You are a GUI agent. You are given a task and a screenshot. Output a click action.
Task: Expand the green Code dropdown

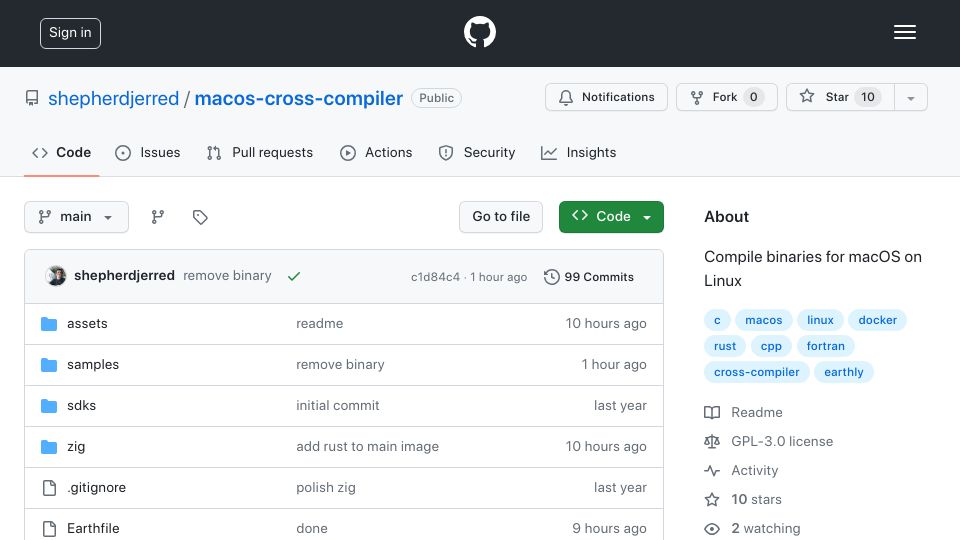[611, 217]
